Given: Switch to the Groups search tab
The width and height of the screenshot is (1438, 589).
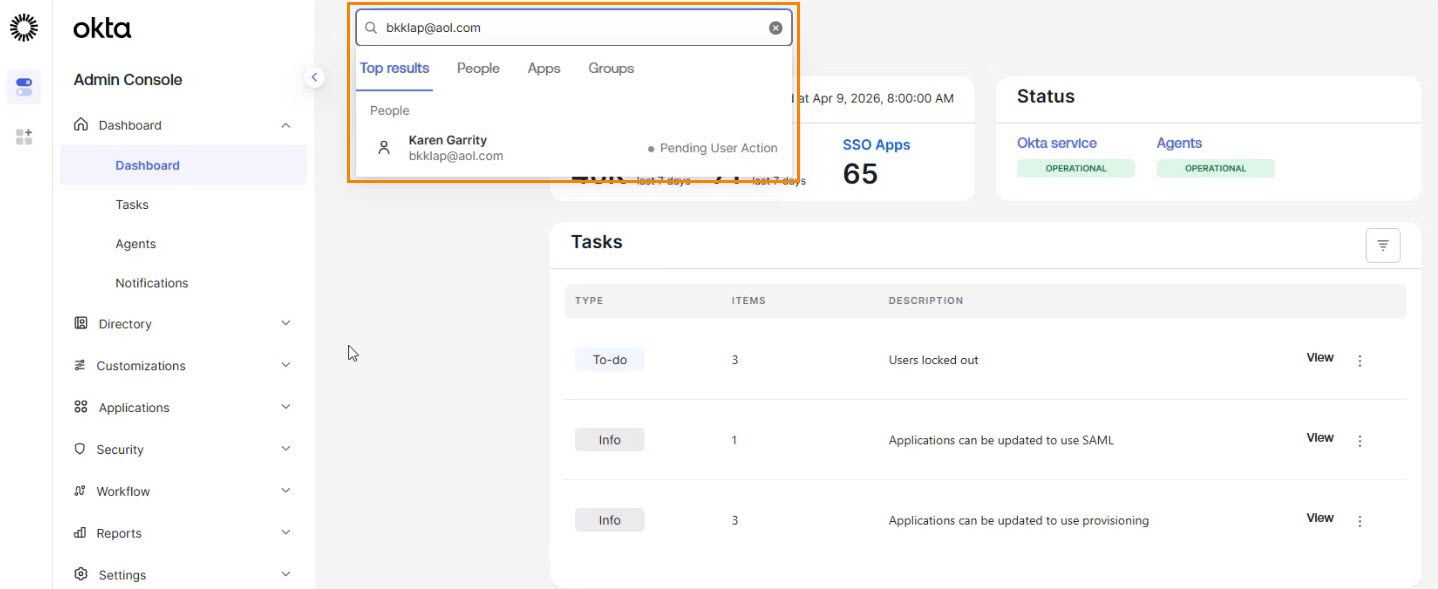Looking at the screenshot, I should tap(611, 68).
